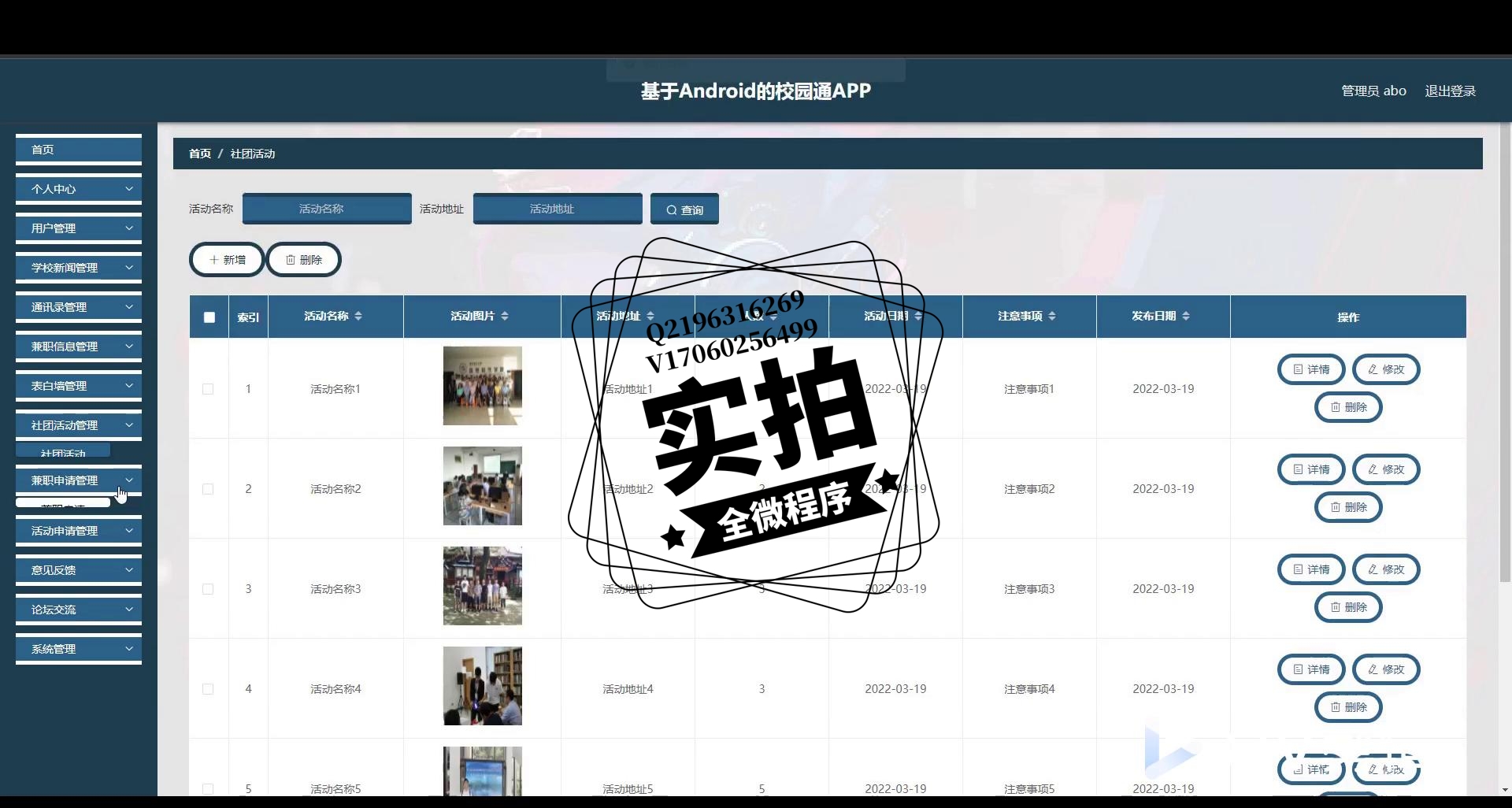Click 修改 for 活动名称2 row
The image size is (1512, 808).
(x=1386, y=469)
